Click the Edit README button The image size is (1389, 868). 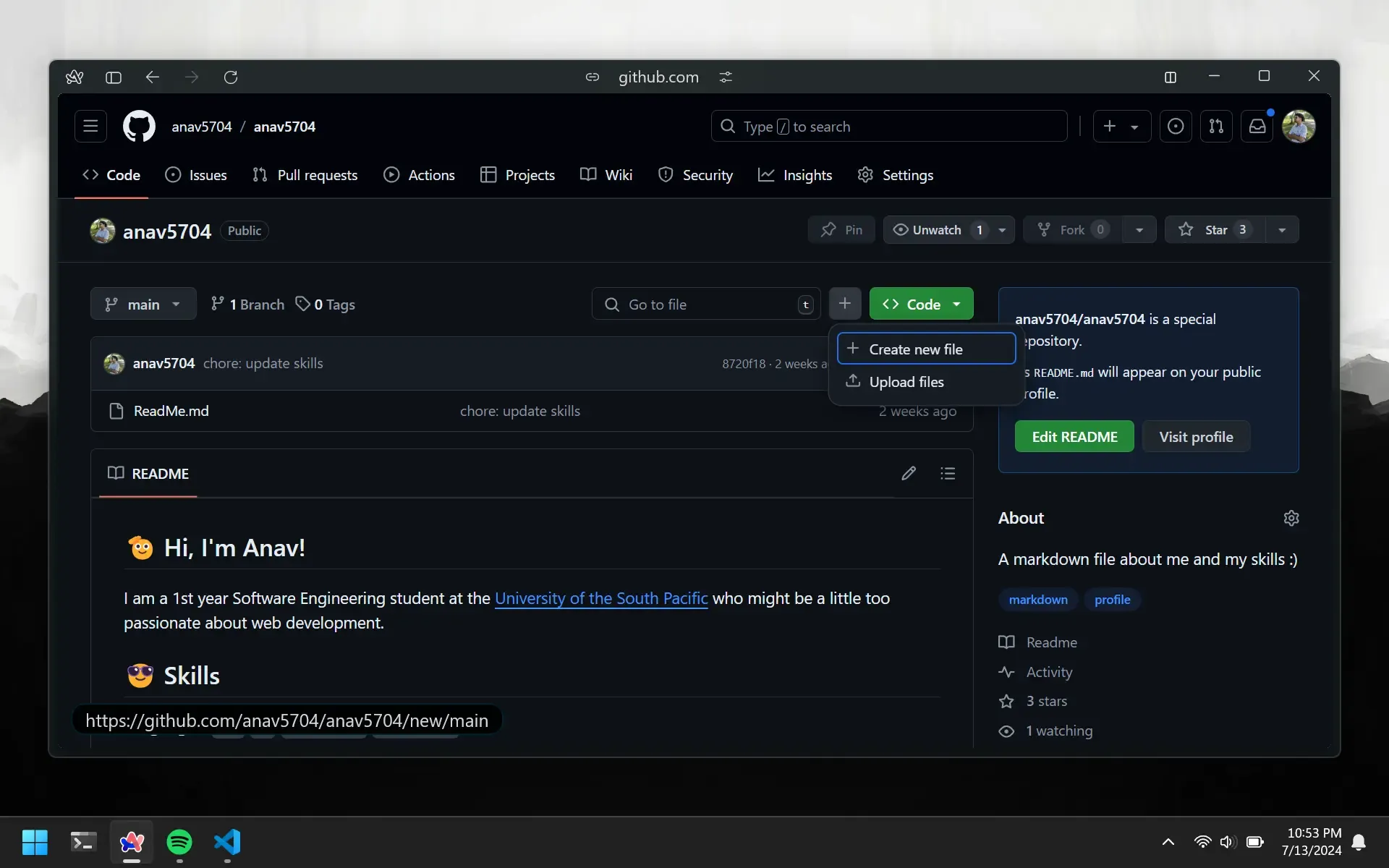pyautogui.click(x=1074, y=437)
